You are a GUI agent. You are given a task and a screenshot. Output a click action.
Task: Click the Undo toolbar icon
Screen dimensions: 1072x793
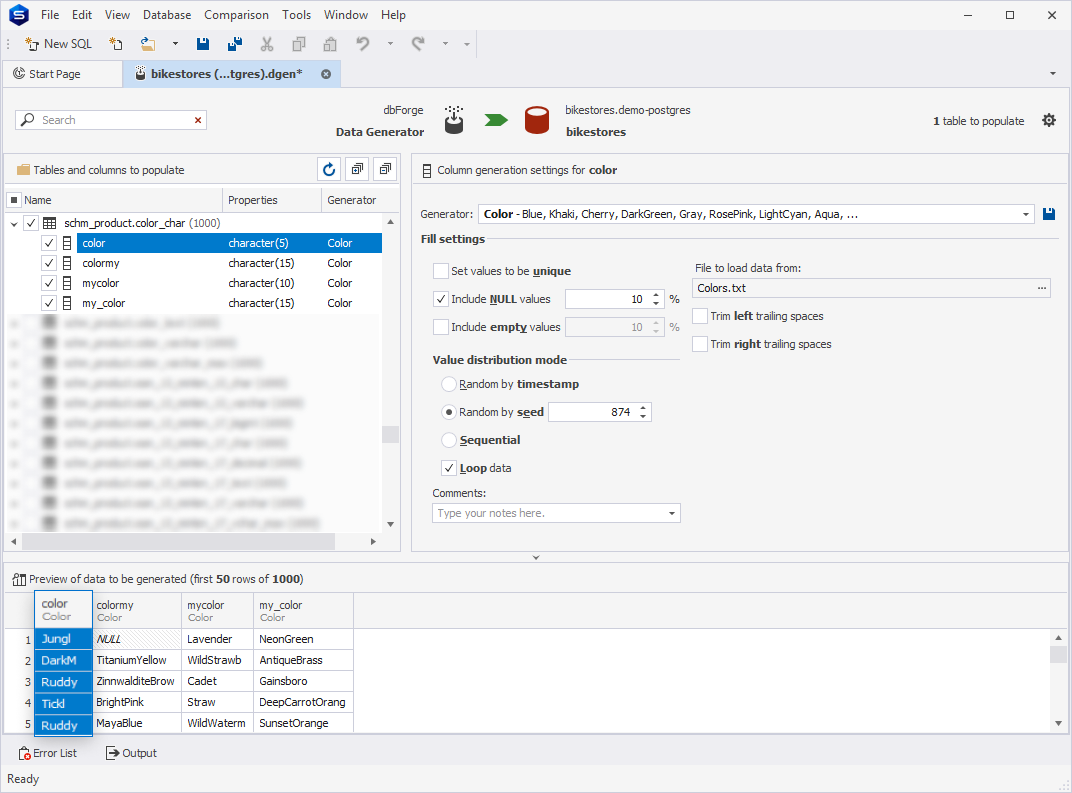click(363, 44)
